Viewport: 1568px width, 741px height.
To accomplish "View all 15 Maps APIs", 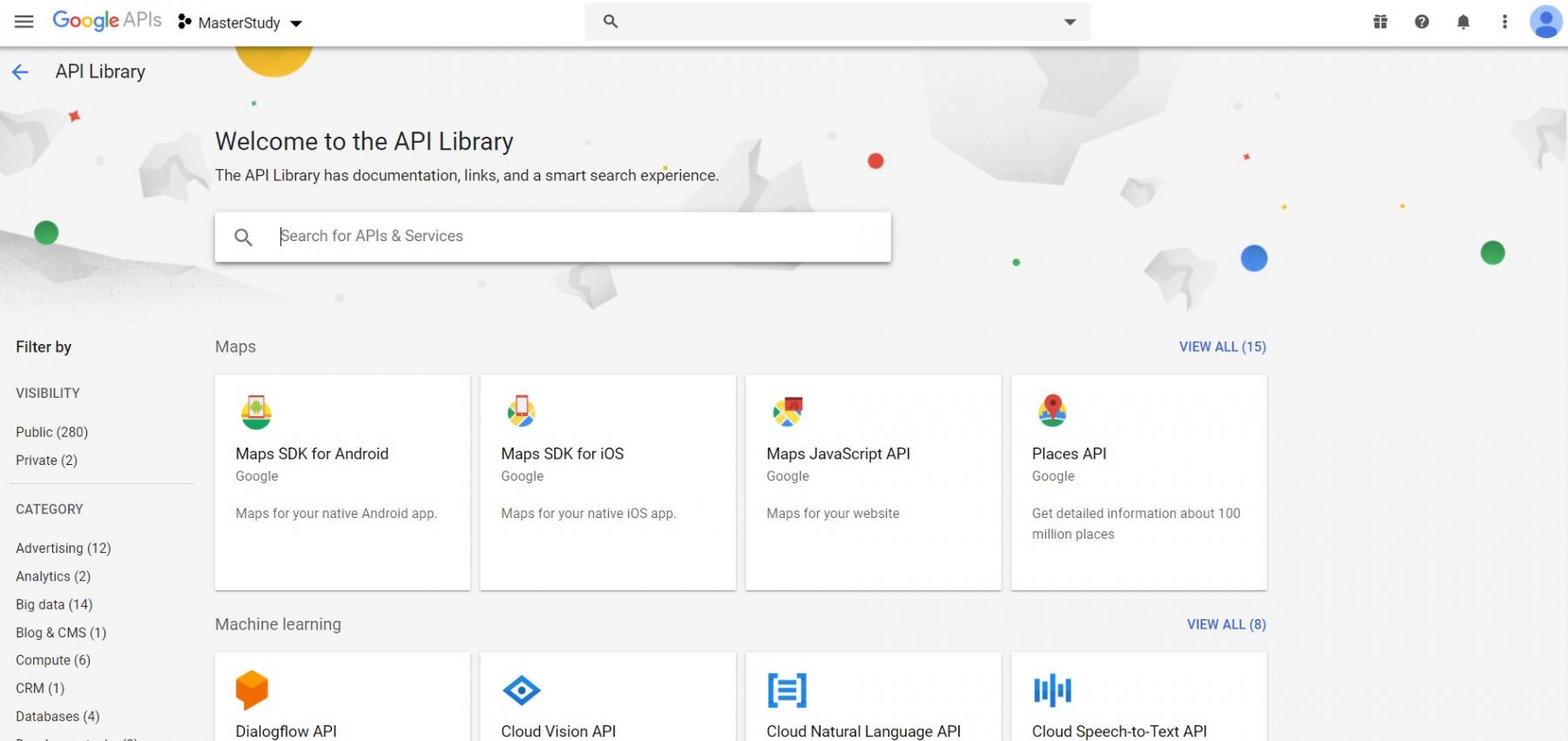I will tap(1222, 347).
